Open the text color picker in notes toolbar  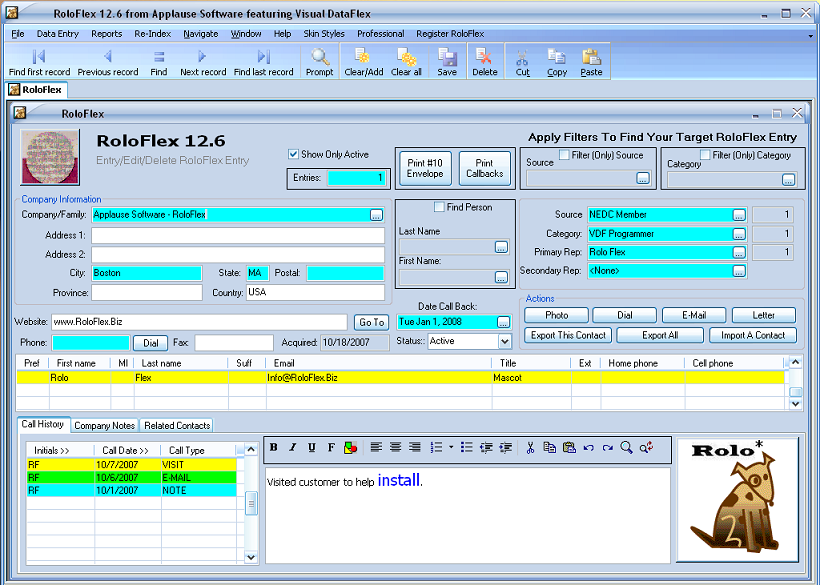click(350, 448)
